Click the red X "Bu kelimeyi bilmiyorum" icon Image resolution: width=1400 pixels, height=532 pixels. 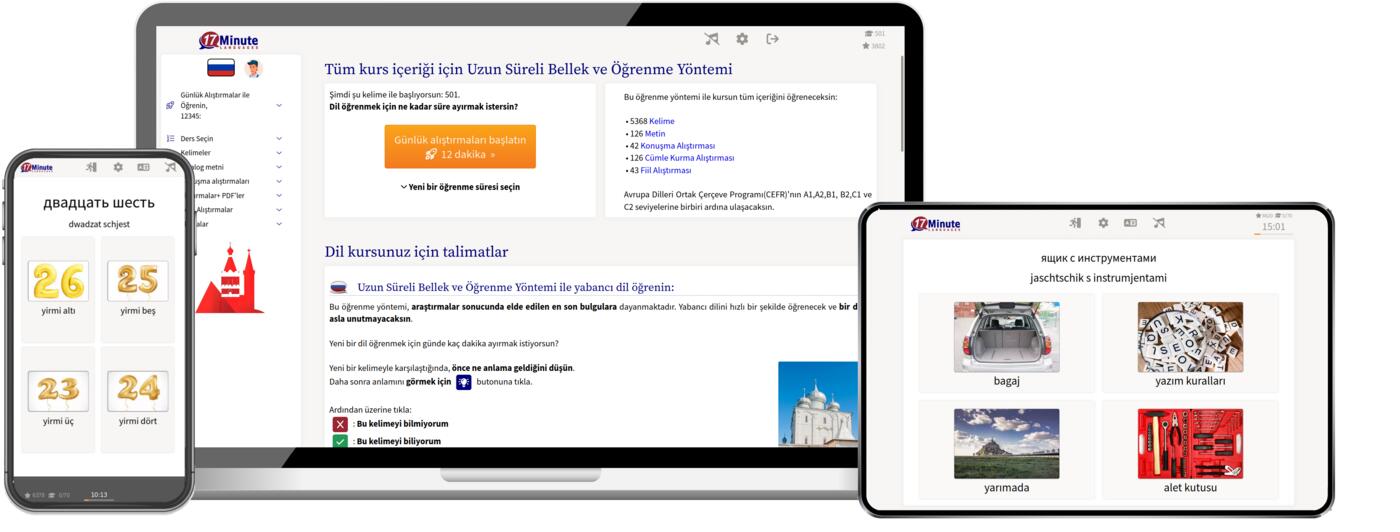tap(340, 424)
